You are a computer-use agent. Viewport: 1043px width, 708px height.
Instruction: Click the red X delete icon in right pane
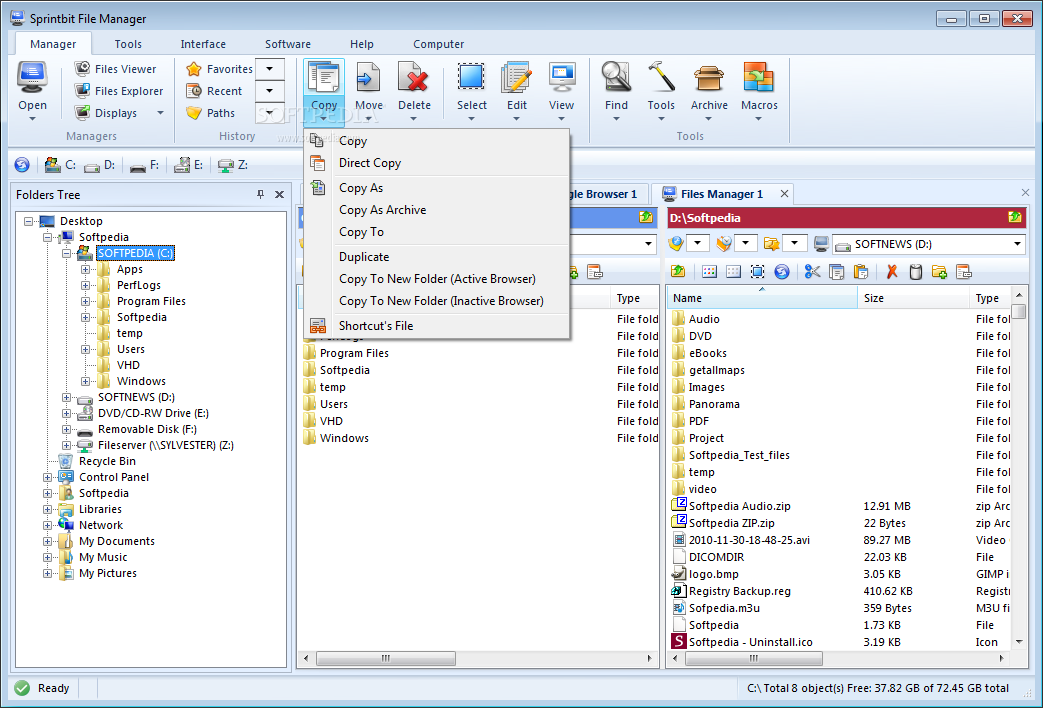(892, 271)
